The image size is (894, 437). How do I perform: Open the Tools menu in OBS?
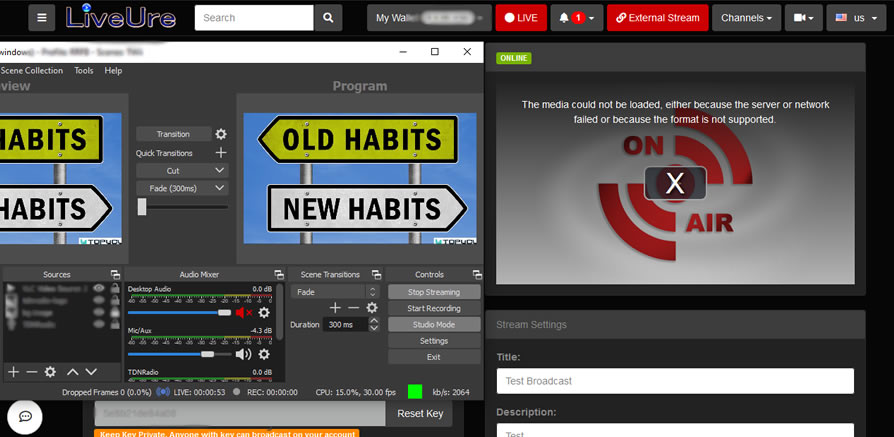click(x=84, y=71)
